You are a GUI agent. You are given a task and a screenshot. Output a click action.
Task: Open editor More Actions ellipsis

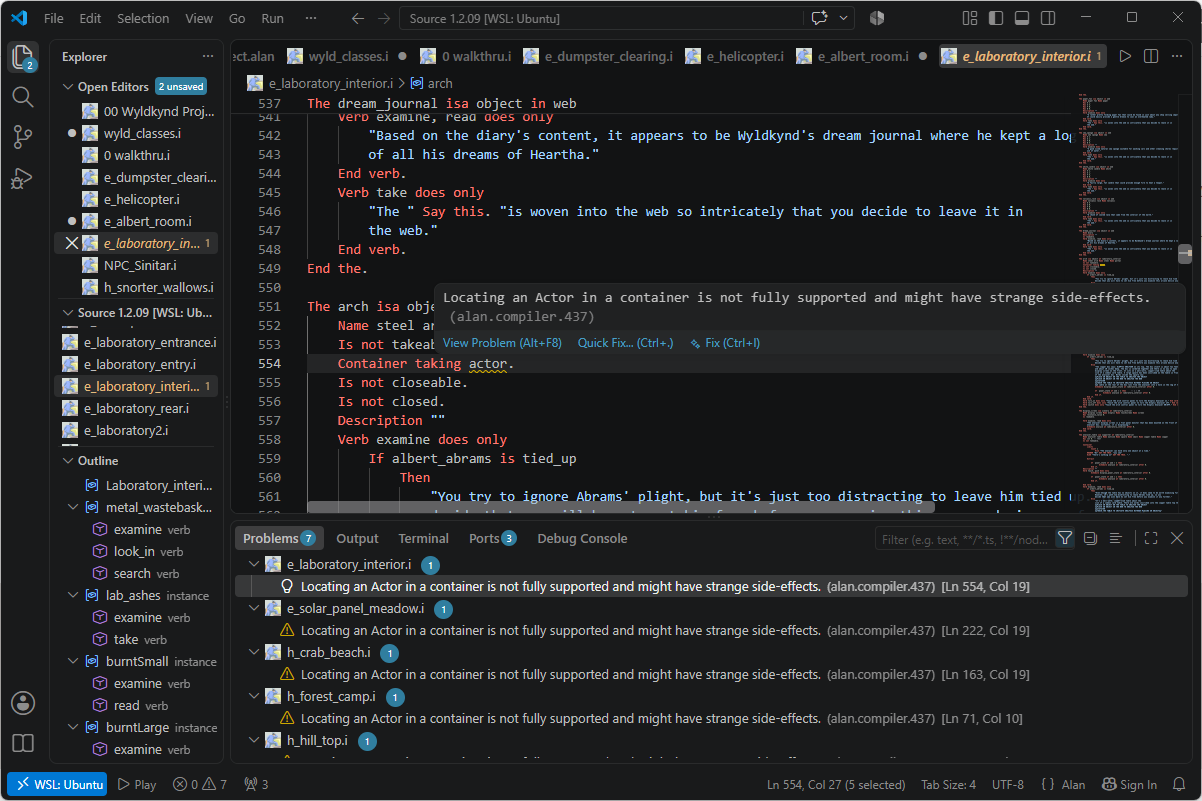[1177, 56]
